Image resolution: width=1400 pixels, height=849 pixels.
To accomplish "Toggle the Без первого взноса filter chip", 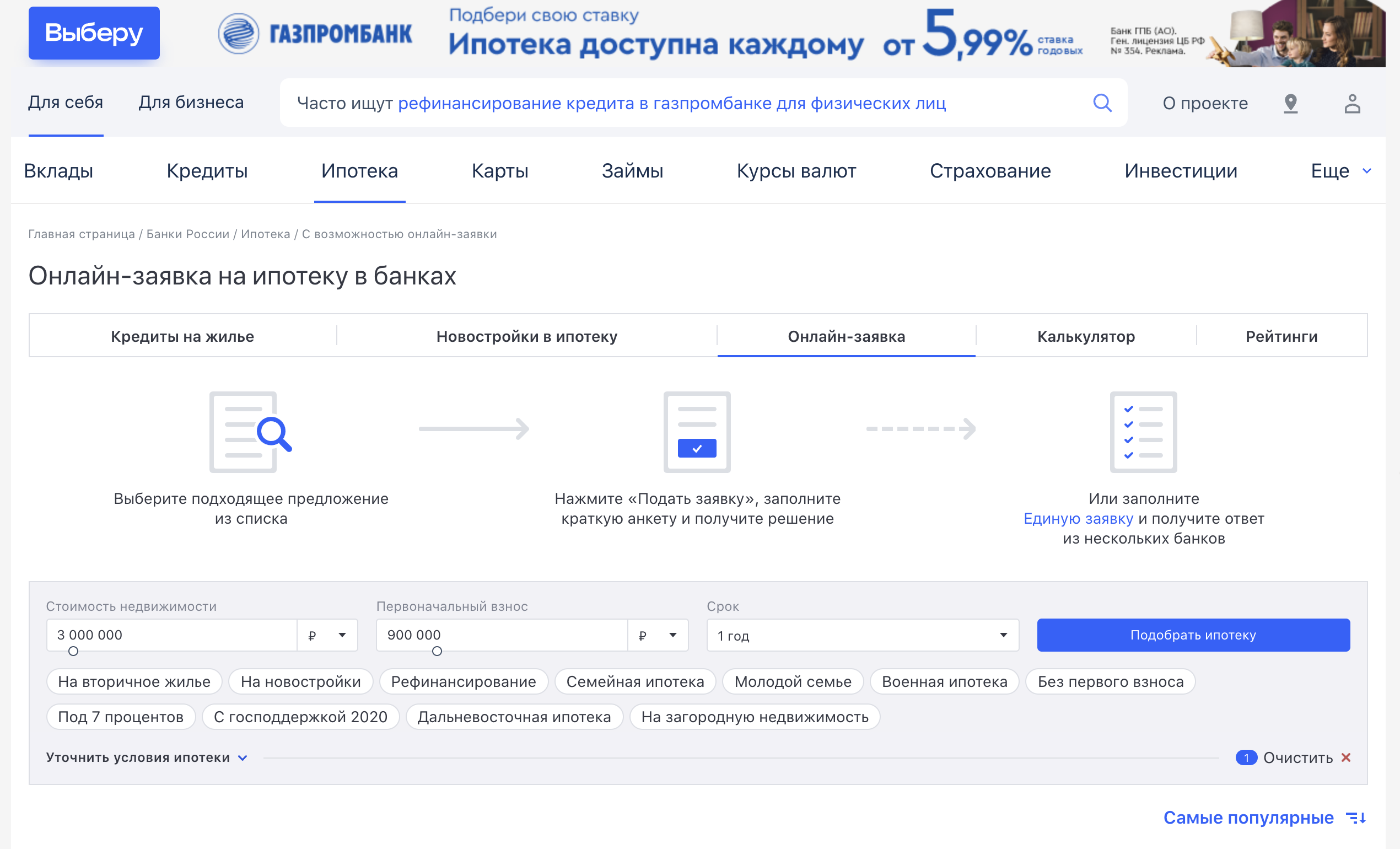I will [1111, 681].
